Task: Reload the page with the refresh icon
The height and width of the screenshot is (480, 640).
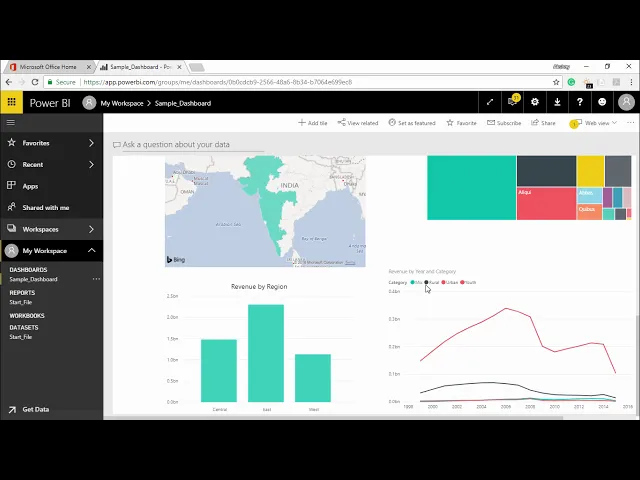Action: click(35, 82)
